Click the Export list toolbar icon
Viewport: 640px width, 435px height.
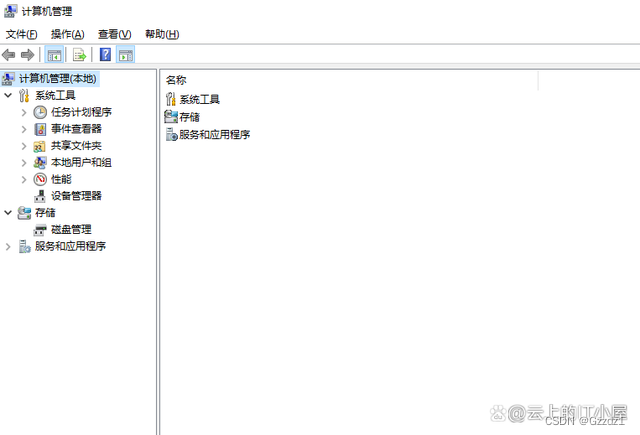(x=79, y=55)
